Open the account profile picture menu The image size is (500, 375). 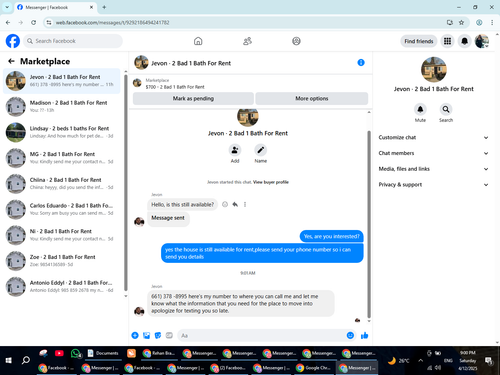tap(482, 41)
